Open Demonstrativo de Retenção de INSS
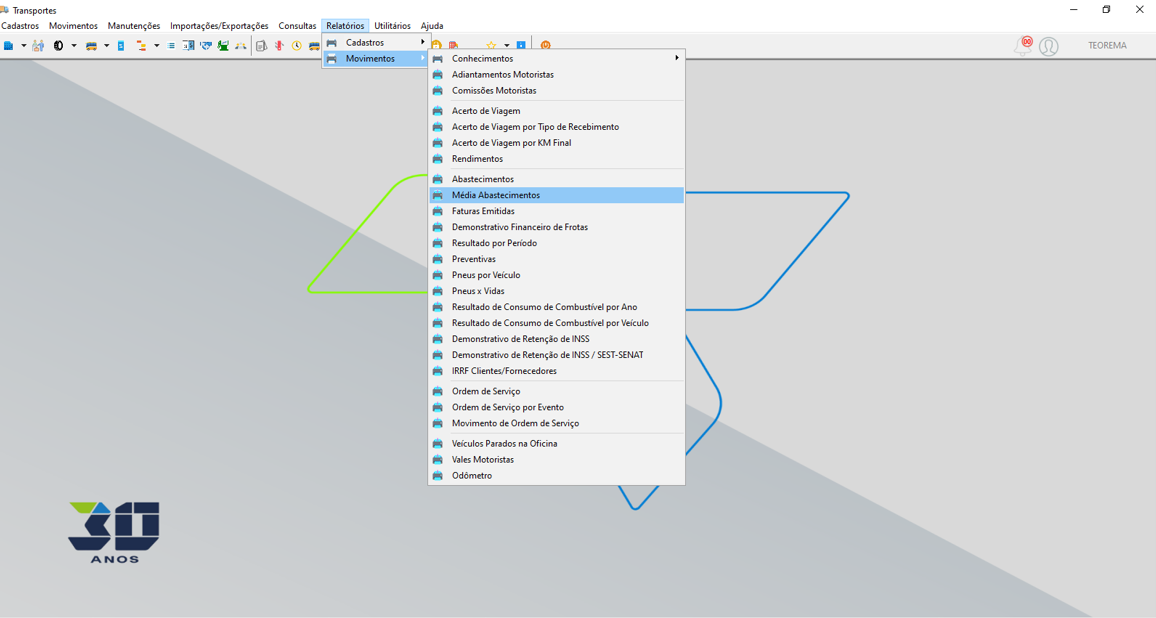This screenshot has height=618, width=1156. click(557, 339)
